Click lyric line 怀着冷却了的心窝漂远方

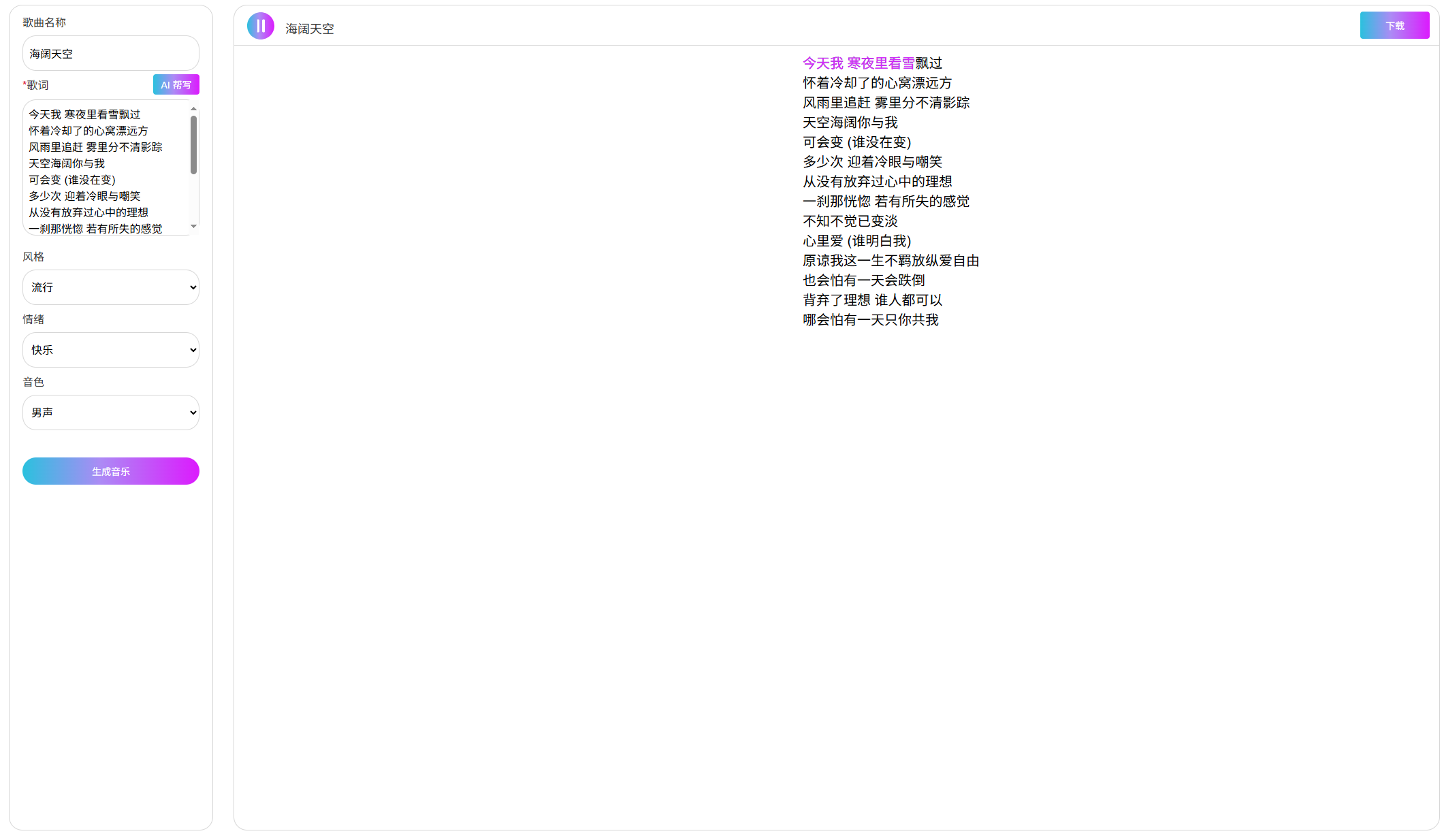coord(877,83)
